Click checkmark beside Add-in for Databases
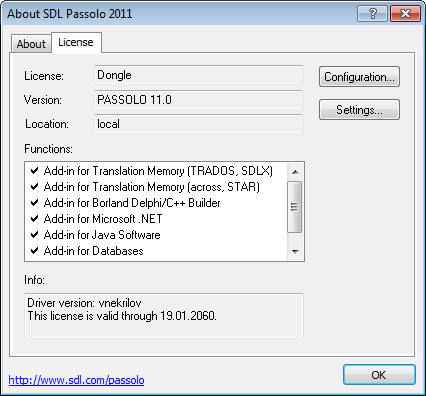 pos(34,251)
